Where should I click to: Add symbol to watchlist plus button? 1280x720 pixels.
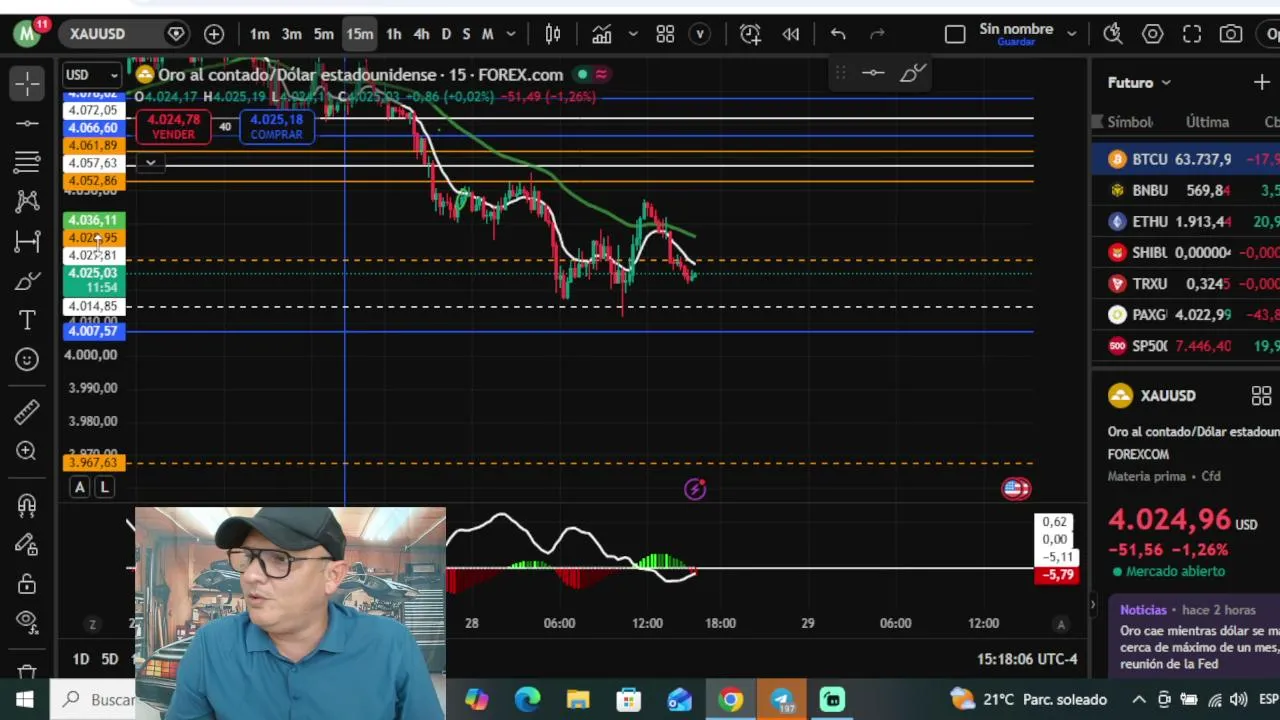(1262, 83)
